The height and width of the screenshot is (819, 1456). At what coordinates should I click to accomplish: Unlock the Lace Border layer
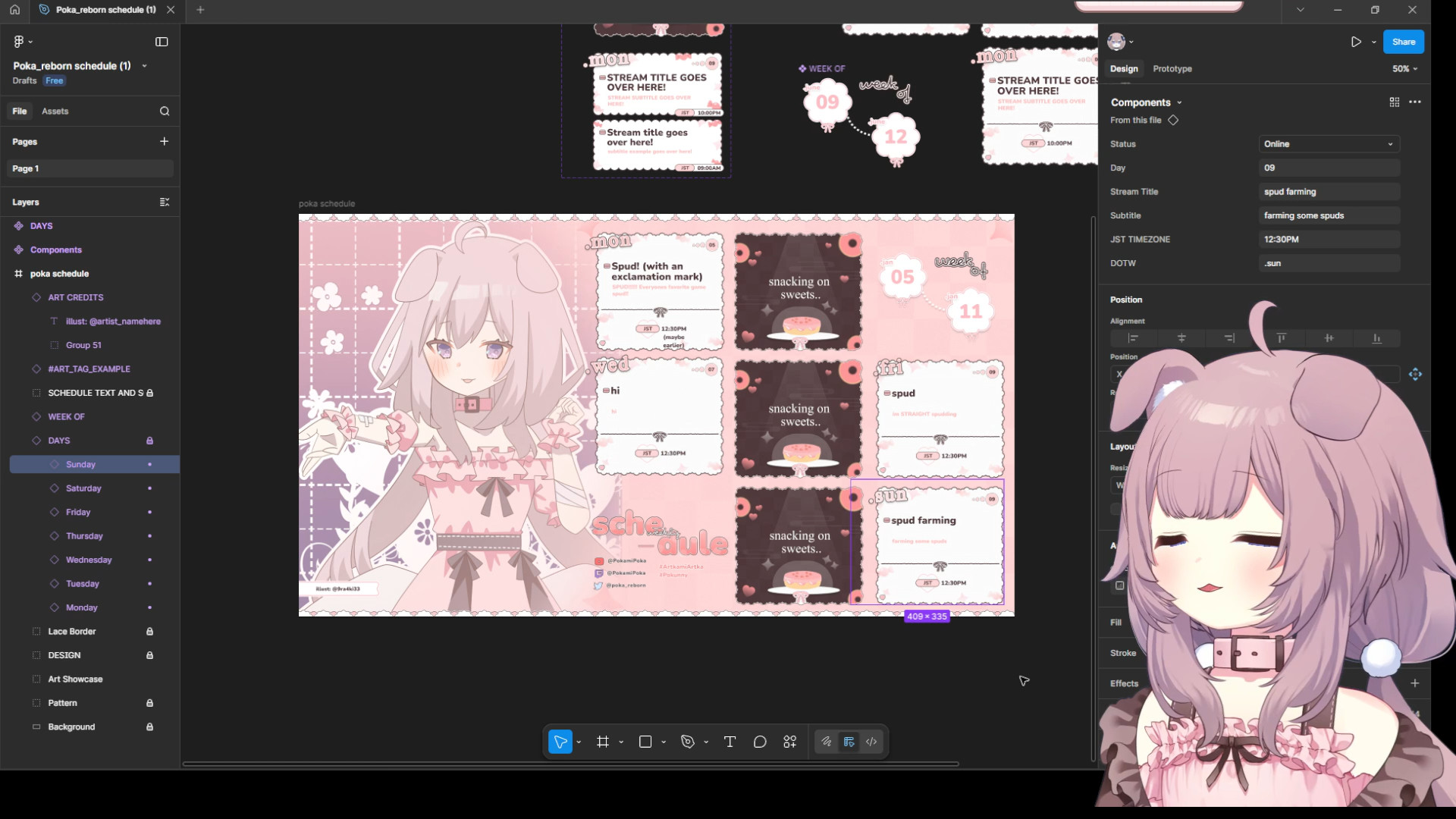(x=149, y=632)
